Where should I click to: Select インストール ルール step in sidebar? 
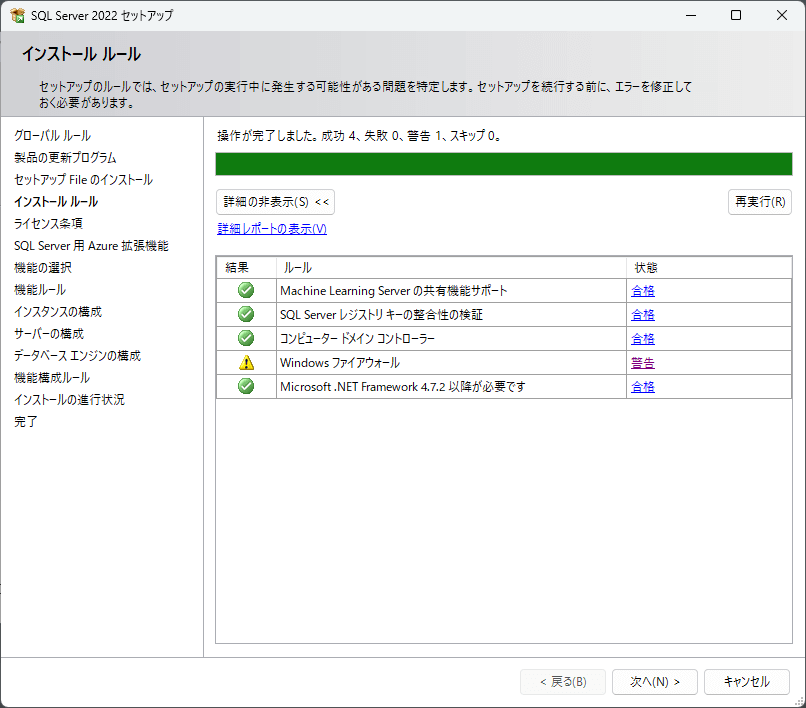coord(56,202)
